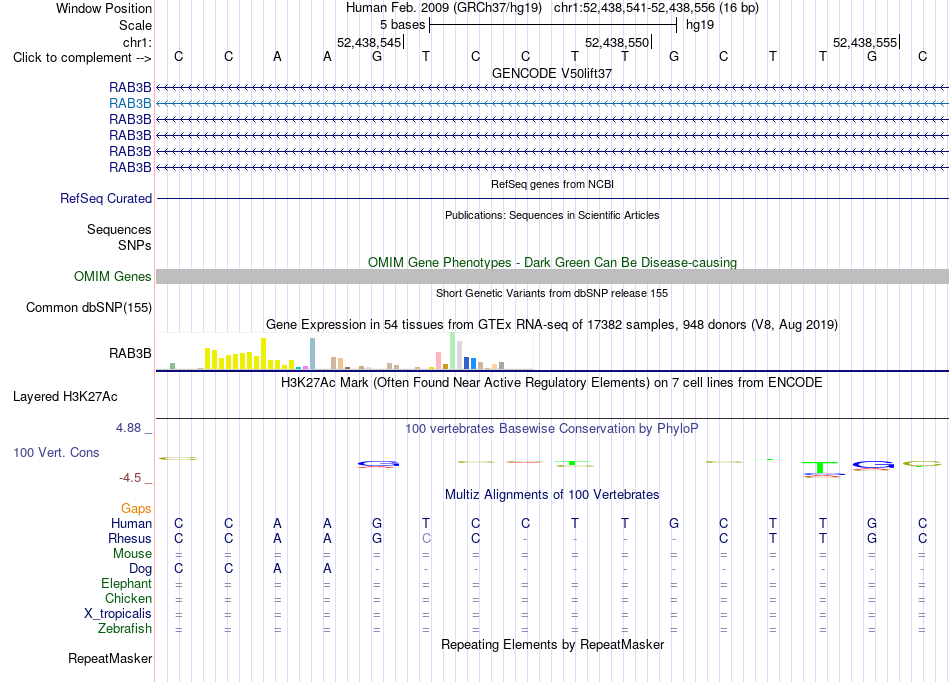Click the 52,438,550 ruler position marker

(x=617, y=42)
